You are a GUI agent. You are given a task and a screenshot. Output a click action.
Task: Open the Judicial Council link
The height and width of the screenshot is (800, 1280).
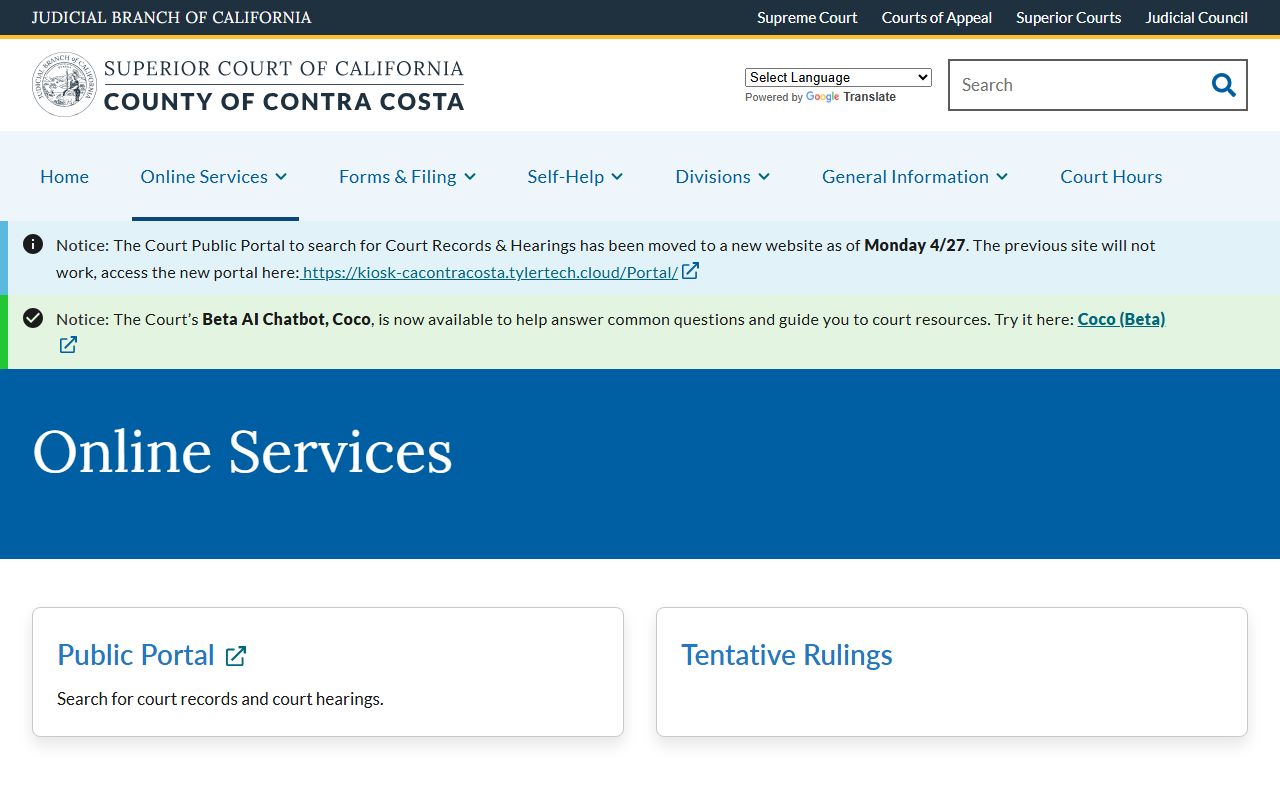point(1197,17)
